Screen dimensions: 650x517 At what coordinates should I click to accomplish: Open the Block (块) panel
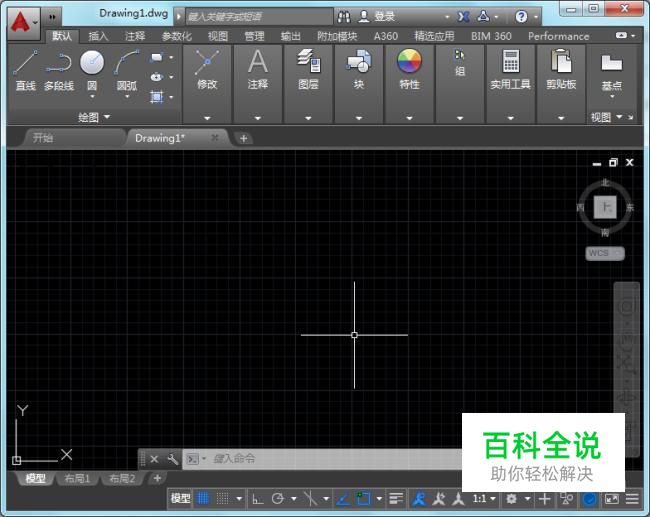point(359,69)
